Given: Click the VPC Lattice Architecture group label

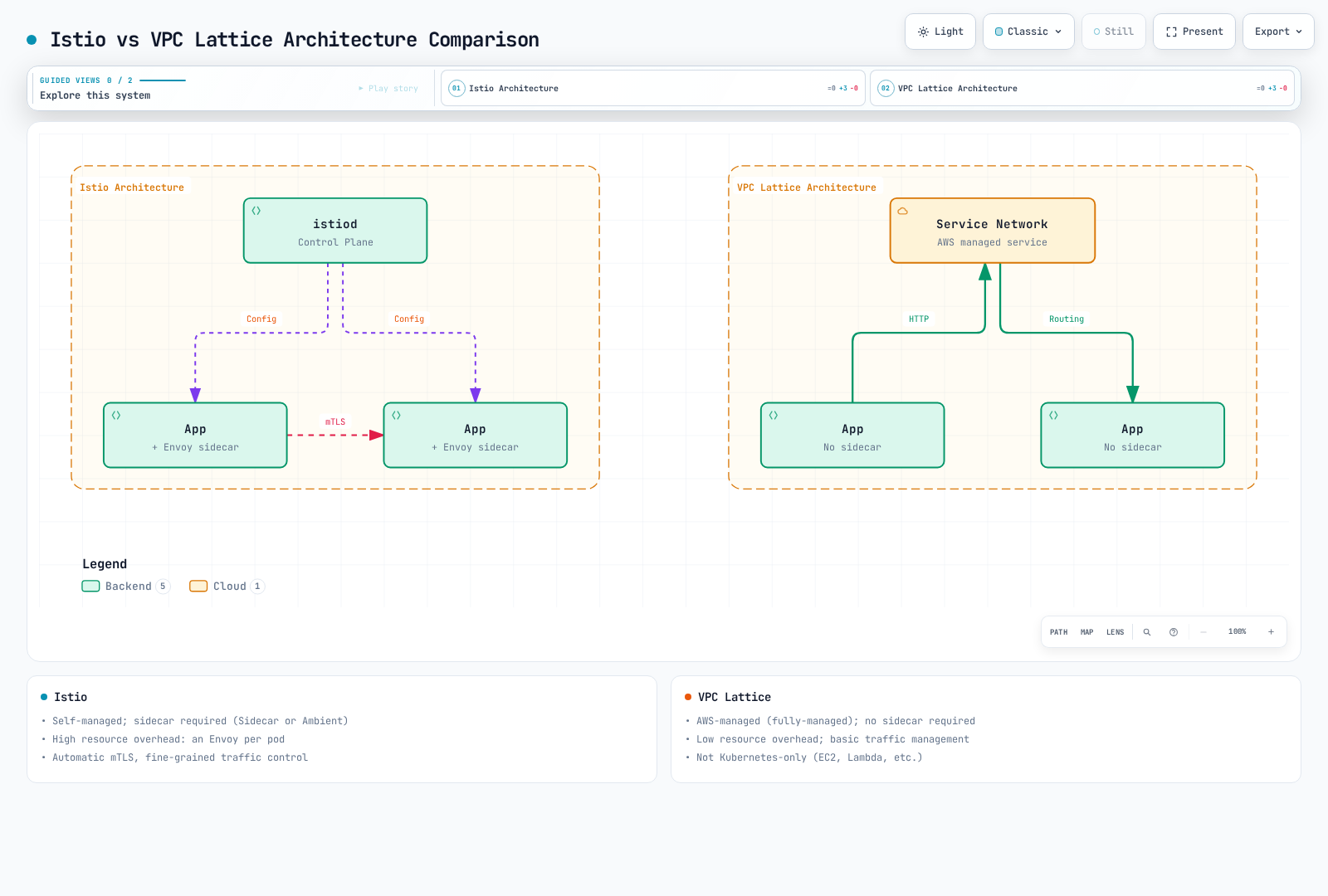Looking at the screenshot, I should [807, 187].
